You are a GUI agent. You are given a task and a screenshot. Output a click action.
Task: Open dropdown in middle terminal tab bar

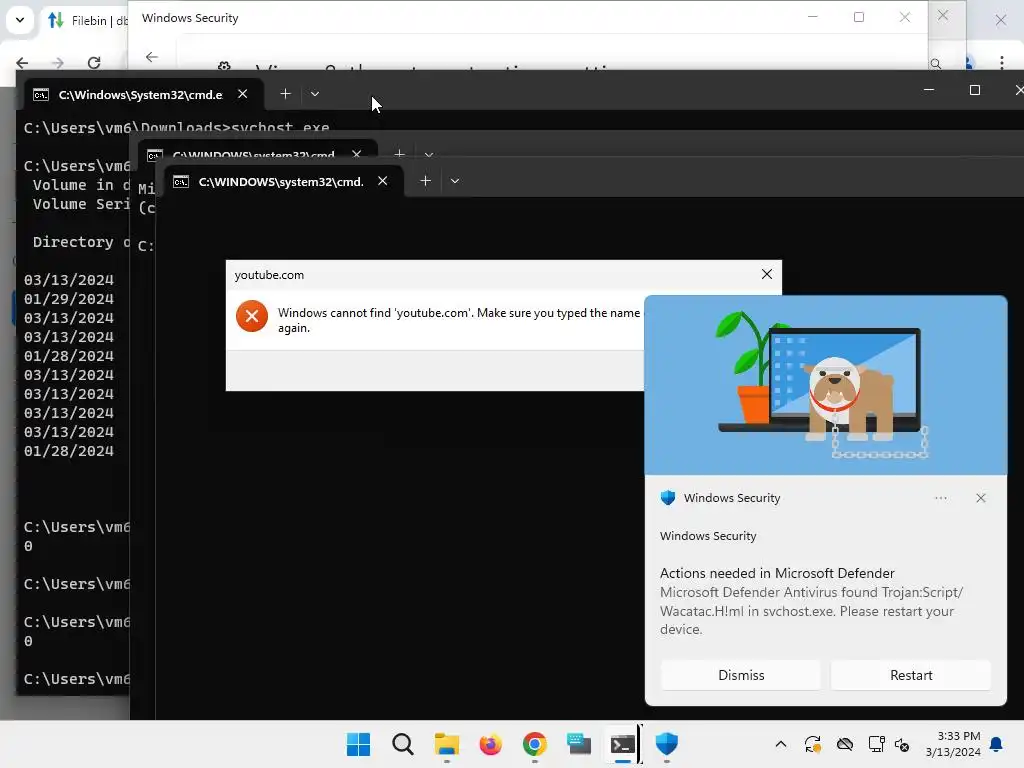click(x=428, y=155)
